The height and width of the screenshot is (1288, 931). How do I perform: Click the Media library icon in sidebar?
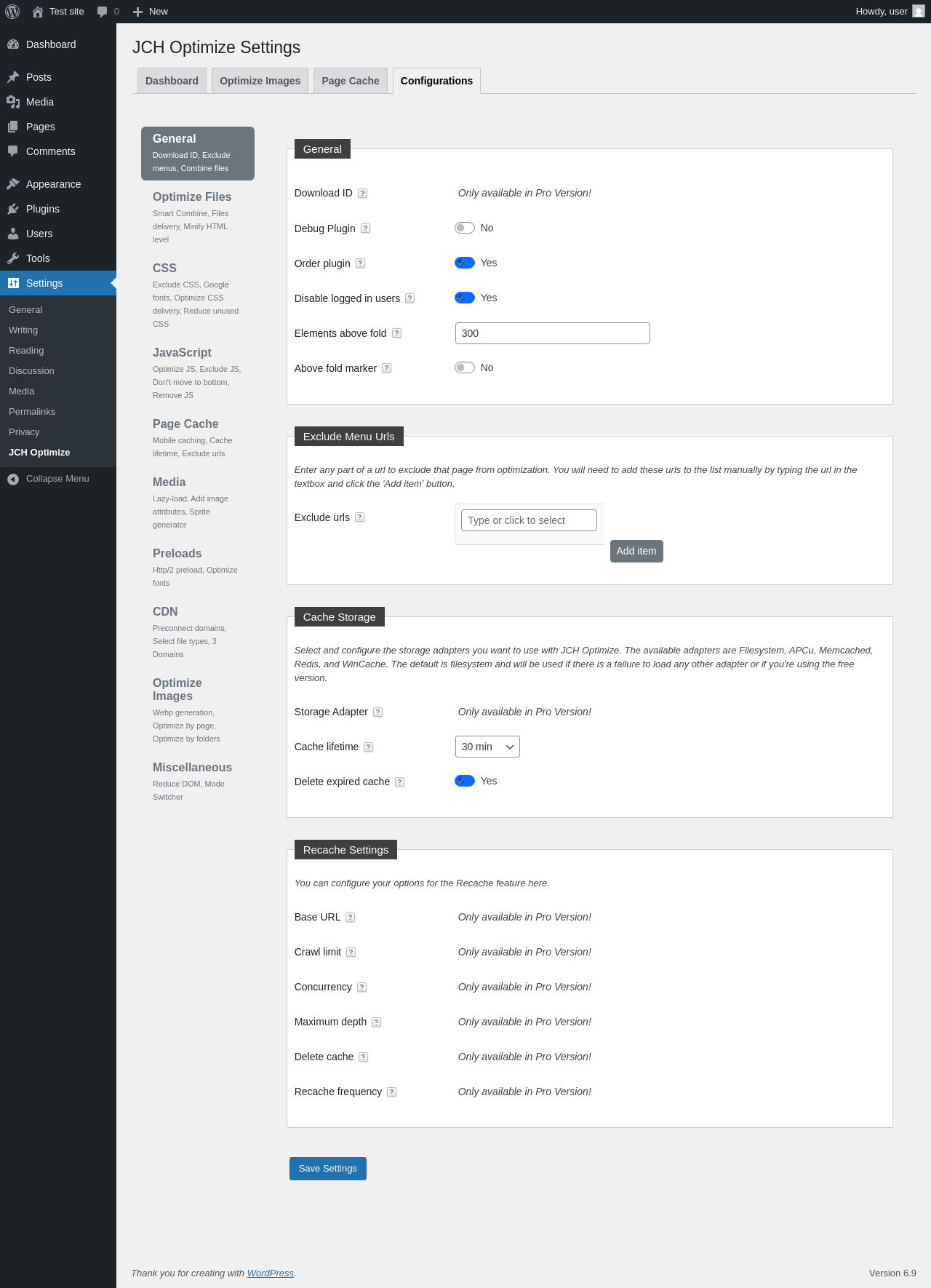pyautogui.click(x=13, y=102)
